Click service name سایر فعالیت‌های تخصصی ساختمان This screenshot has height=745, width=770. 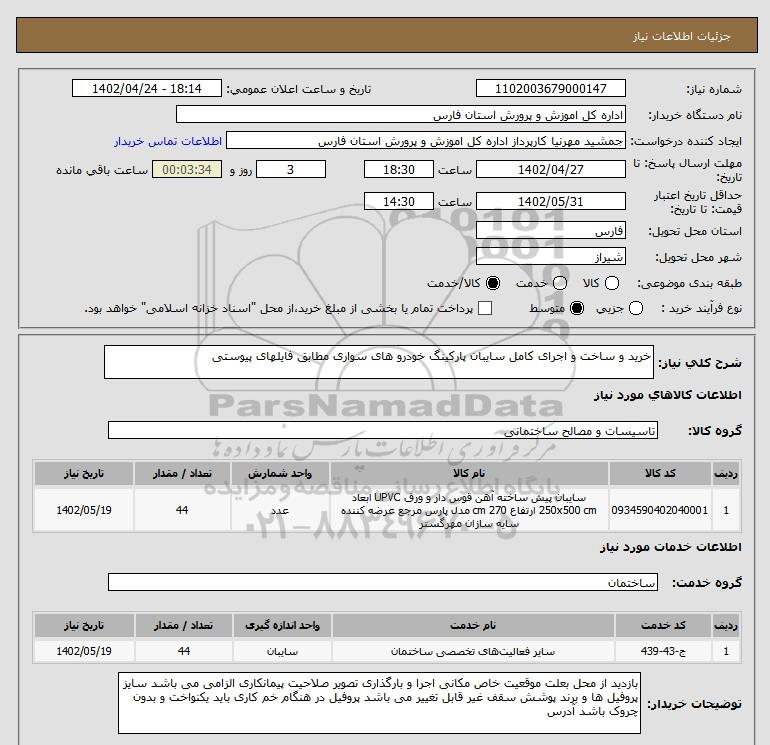click(x=472, y=651)
